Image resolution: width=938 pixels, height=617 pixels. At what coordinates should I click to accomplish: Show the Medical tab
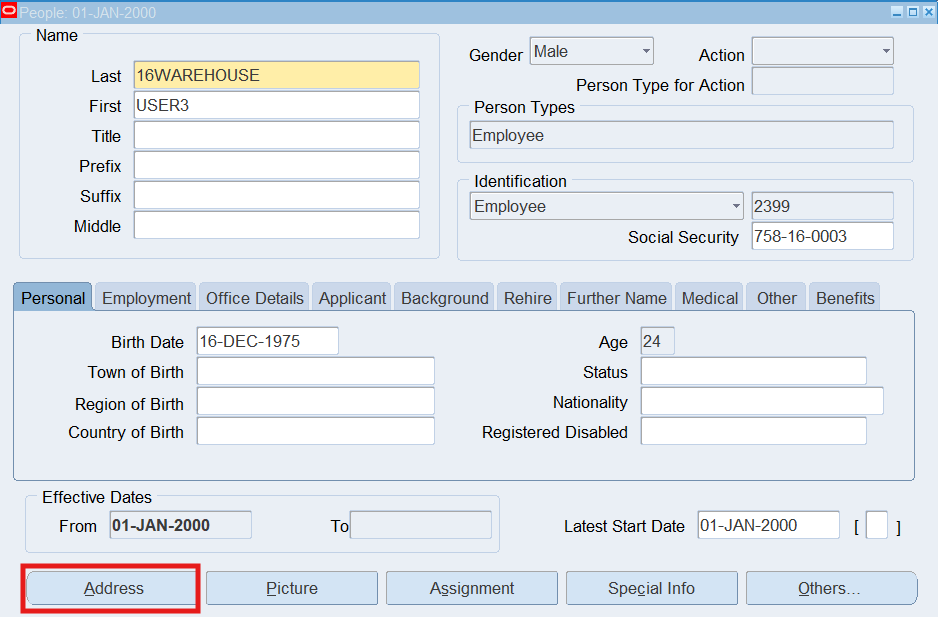pyautogui.click(x=710, y=298)
